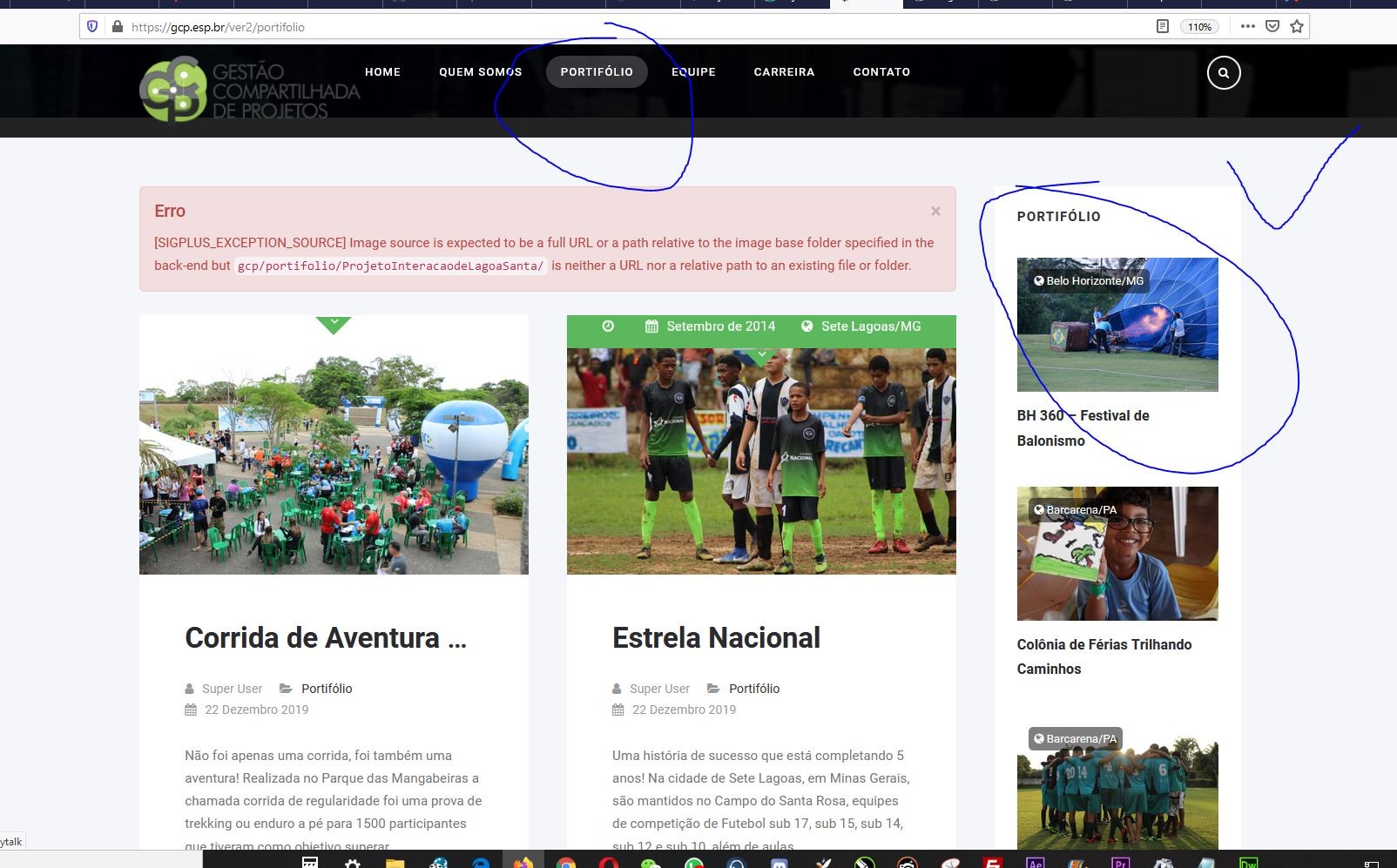
Task: Open the Estrela Nacional soccer players photo
Action: pyautogui.click(x=761, y=461)
